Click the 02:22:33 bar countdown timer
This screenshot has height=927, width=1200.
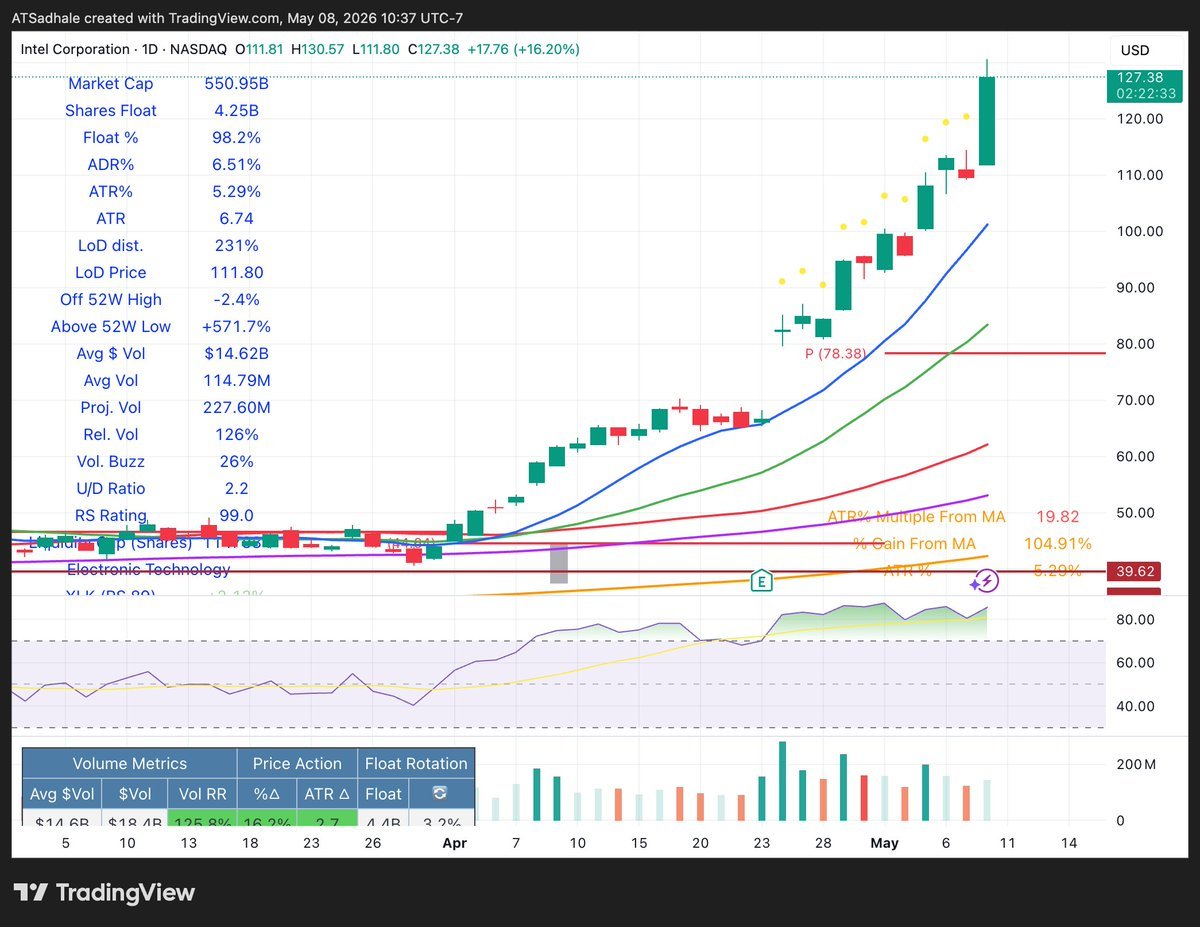[1146, 93]
